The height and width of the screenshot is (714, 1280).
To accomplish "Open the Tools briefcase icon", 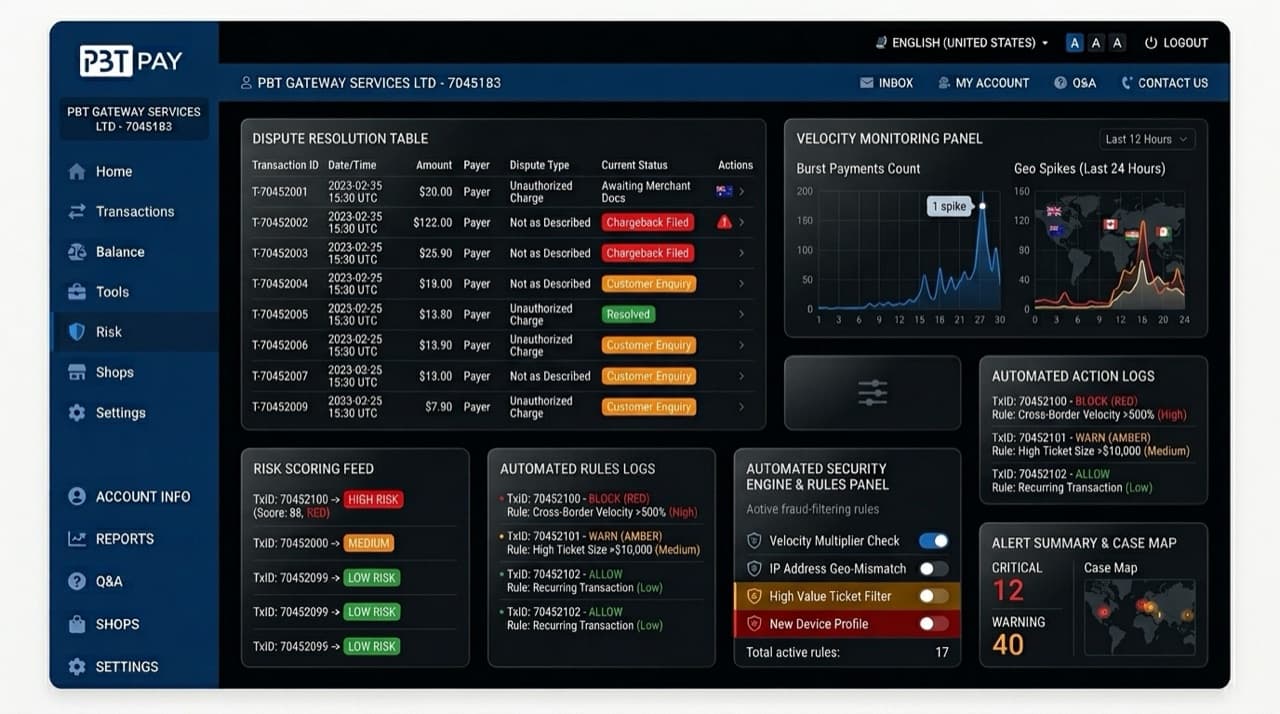I will [x=77, y=292].
